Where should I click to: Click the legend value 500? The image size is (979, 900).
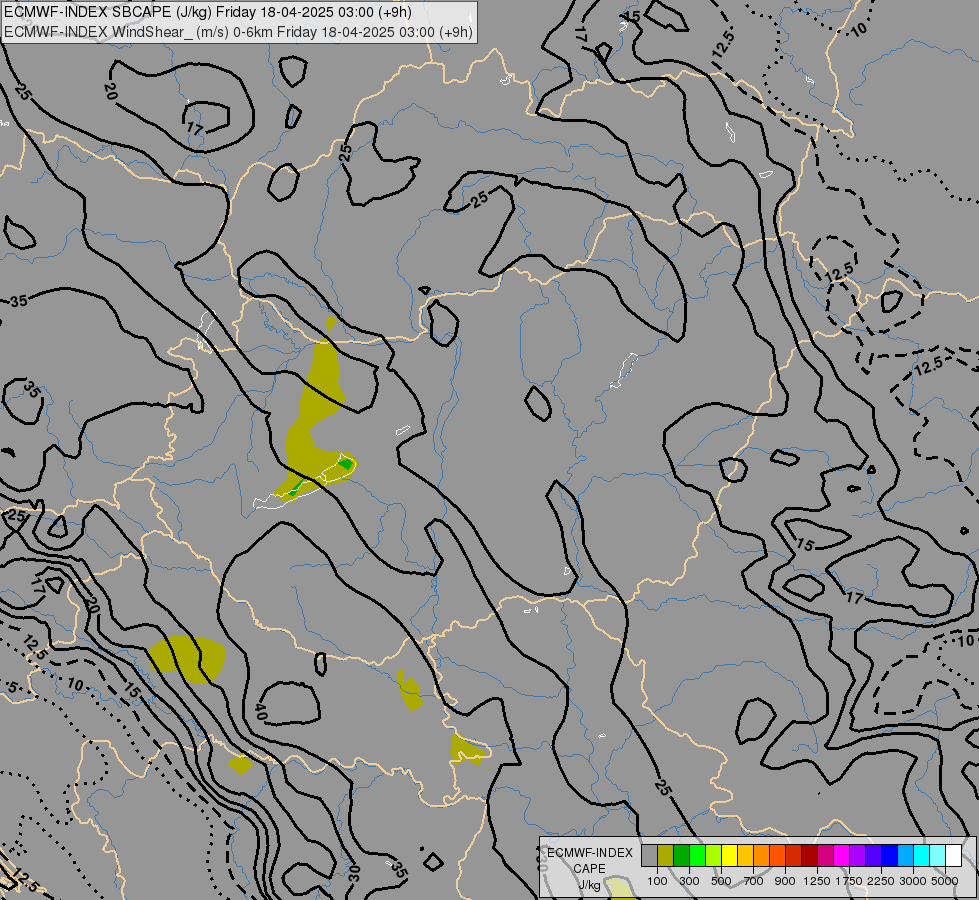[x=721, y=881]
